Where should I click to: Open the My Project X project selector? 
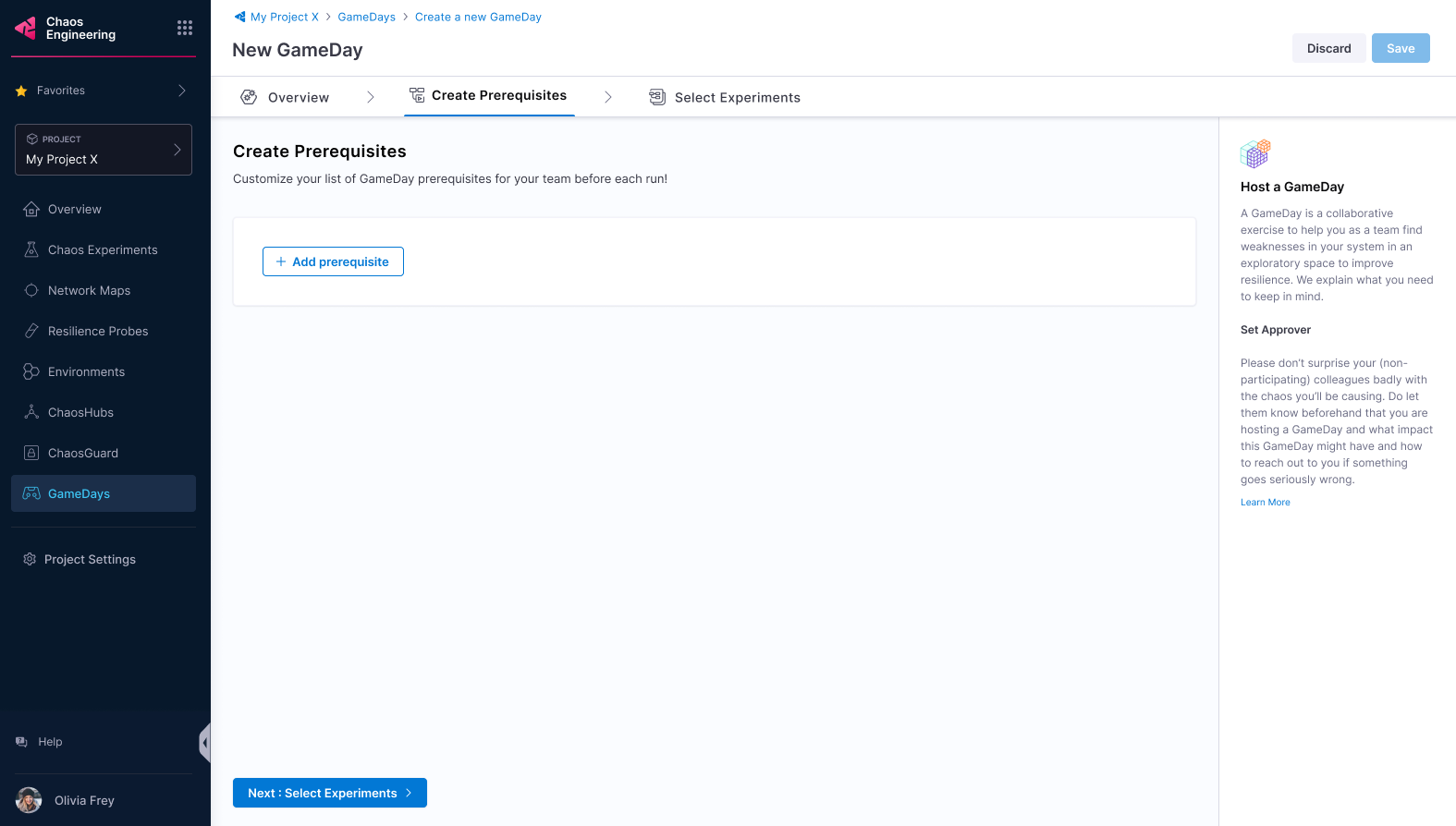104,150
